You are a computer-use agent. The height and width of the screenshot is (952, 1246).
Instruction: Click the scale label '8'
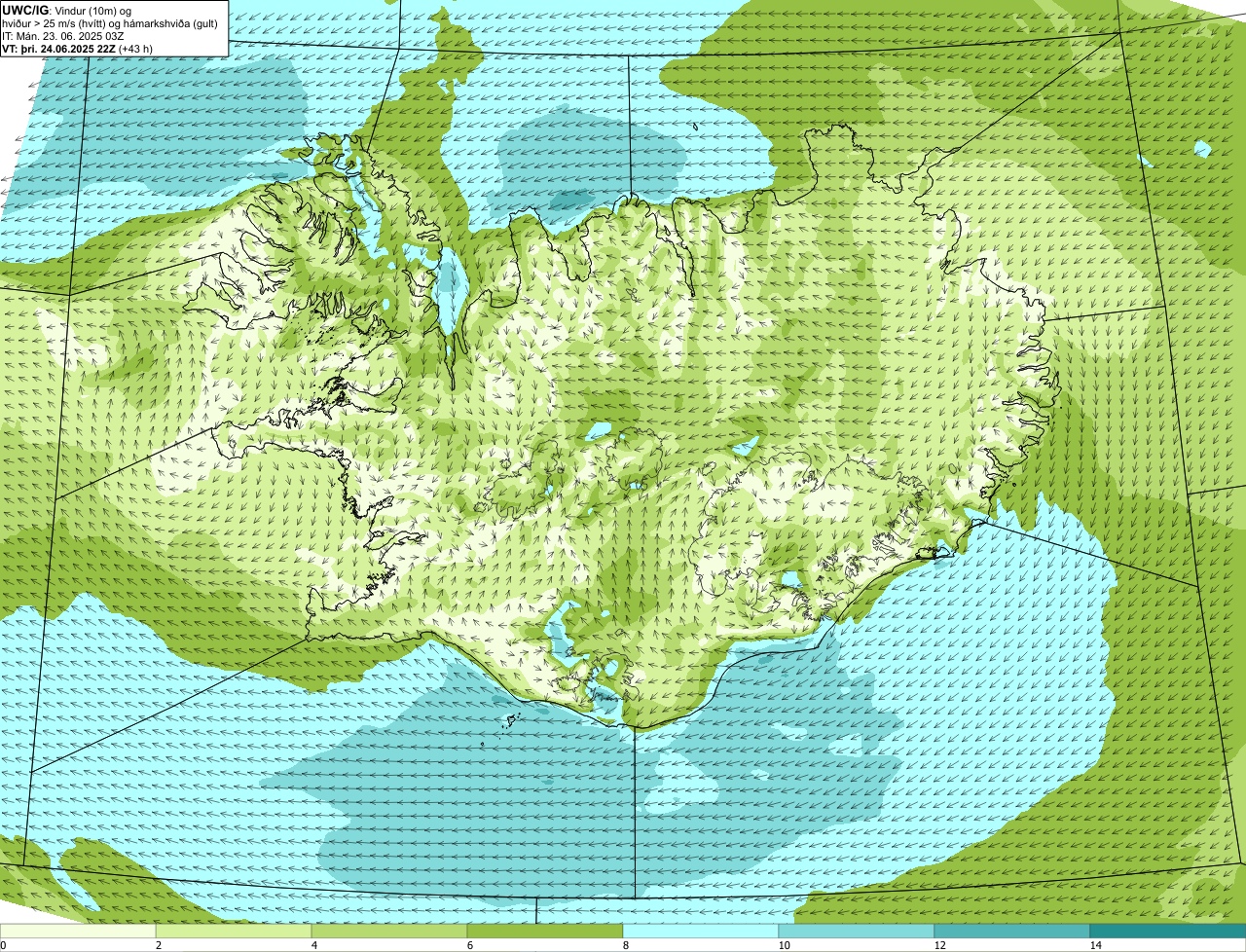[624, 945]
